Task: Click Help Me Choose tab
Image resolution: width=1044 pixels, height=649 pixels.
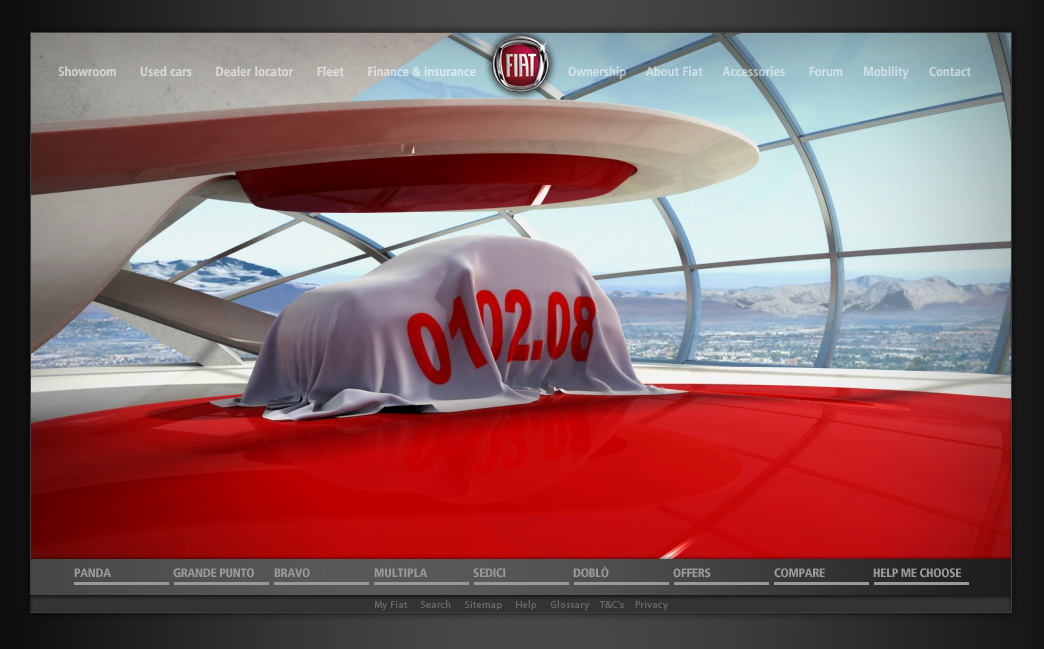Action: 921,576
